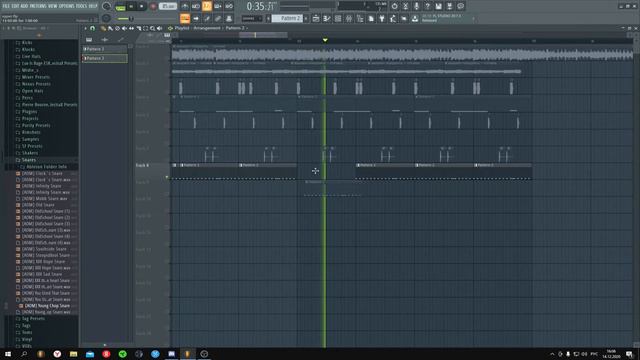Open the OPTIONS menu
This screenshot has width=640, height=360.
point(67,6)
